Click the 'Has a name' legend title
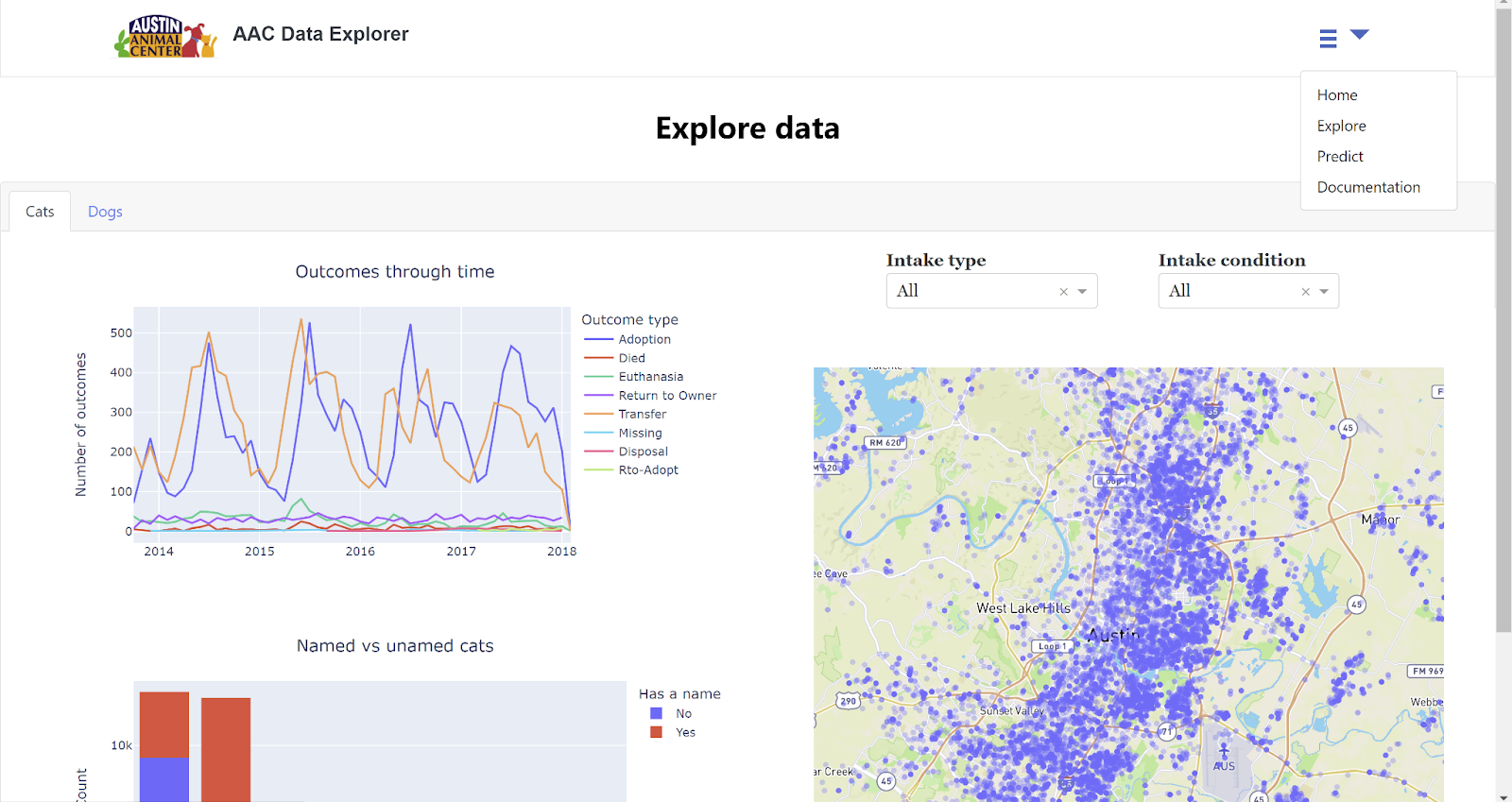The image size is (1512, 802). (x=679, y=694)
